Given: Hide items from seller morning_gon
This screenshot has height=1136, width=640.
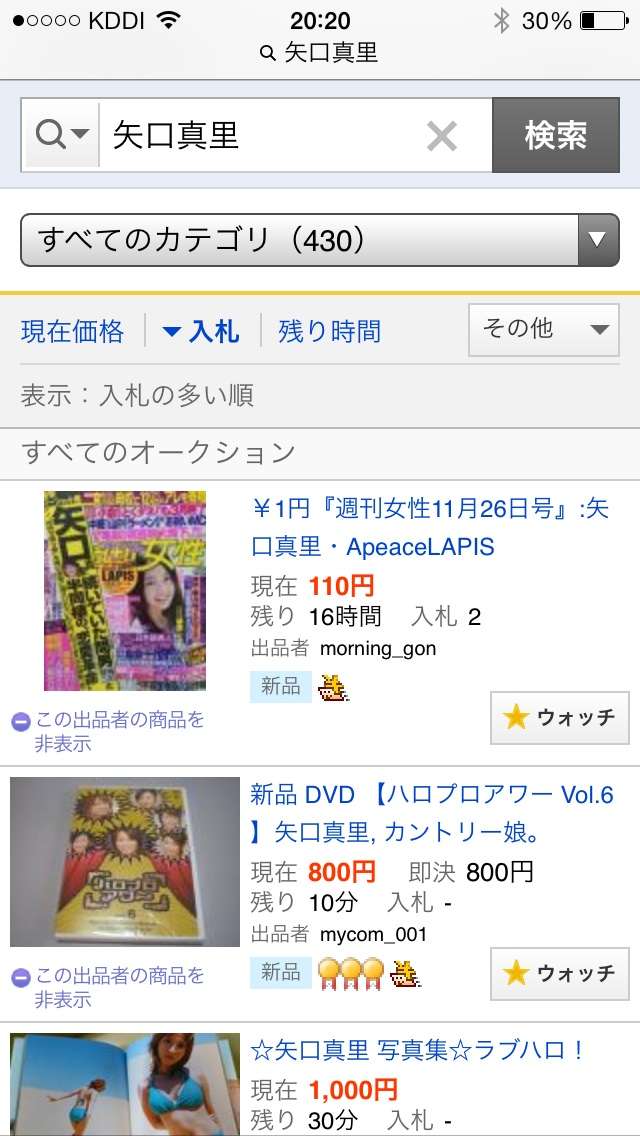Looking at the screenshot, I should [x=109, y=731].
